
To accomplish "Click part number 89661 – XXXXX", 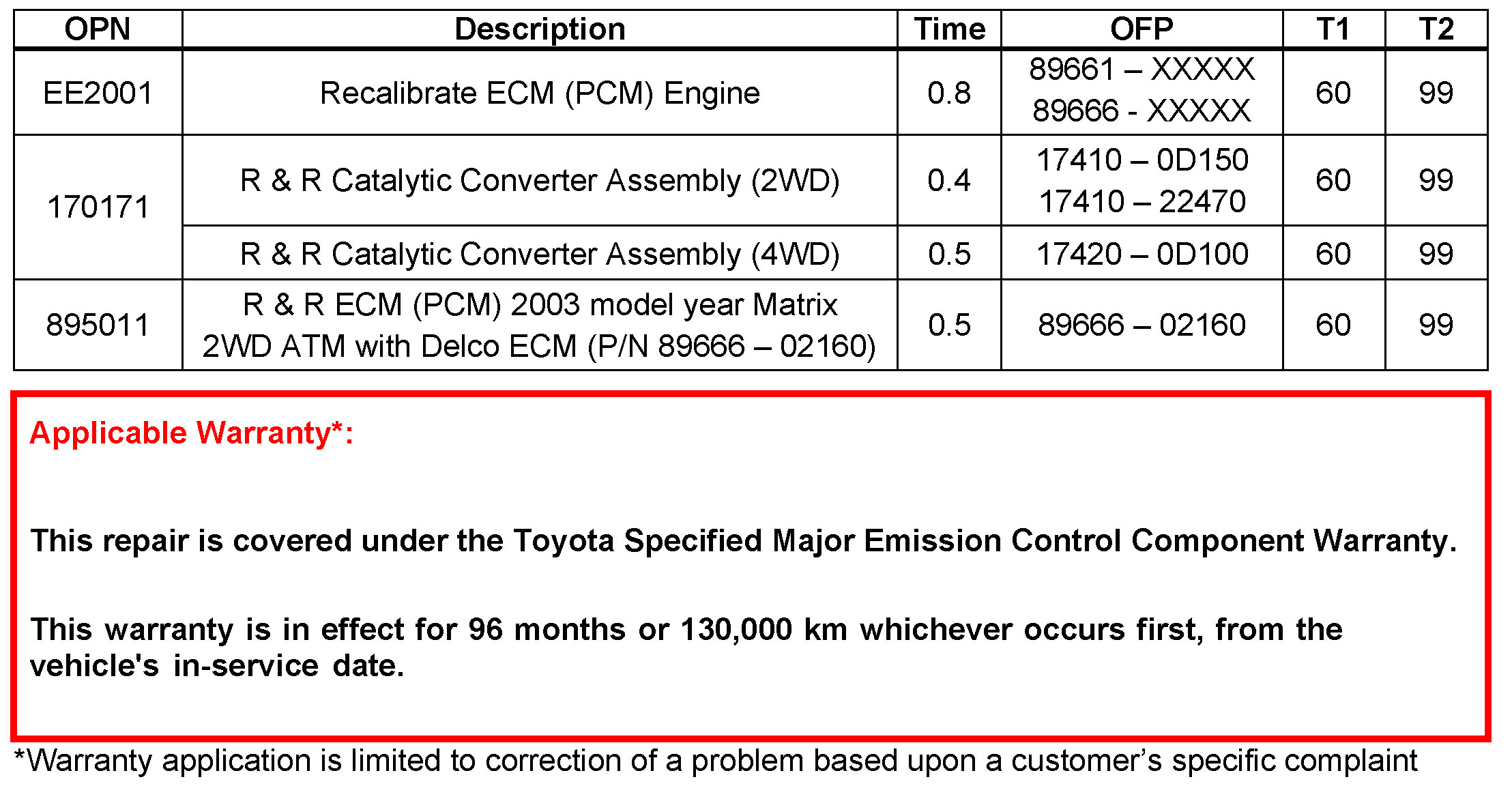I will 1142,69.
